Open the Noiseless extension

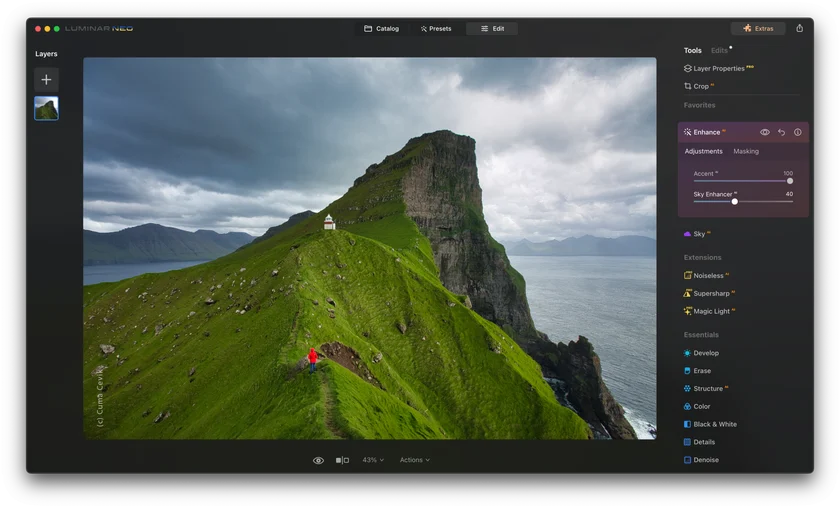click(x=707, y=275)
